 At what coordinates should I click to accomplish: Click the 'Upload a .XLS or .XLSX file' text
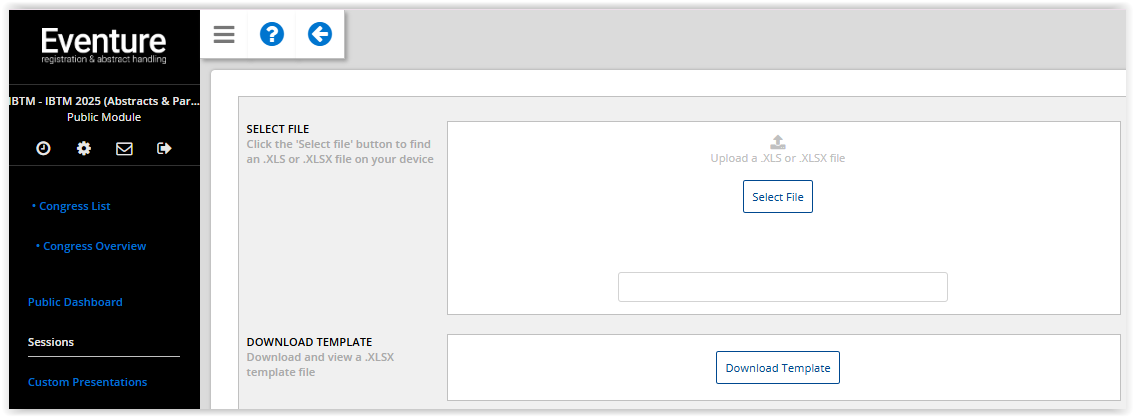click(777, 158)
